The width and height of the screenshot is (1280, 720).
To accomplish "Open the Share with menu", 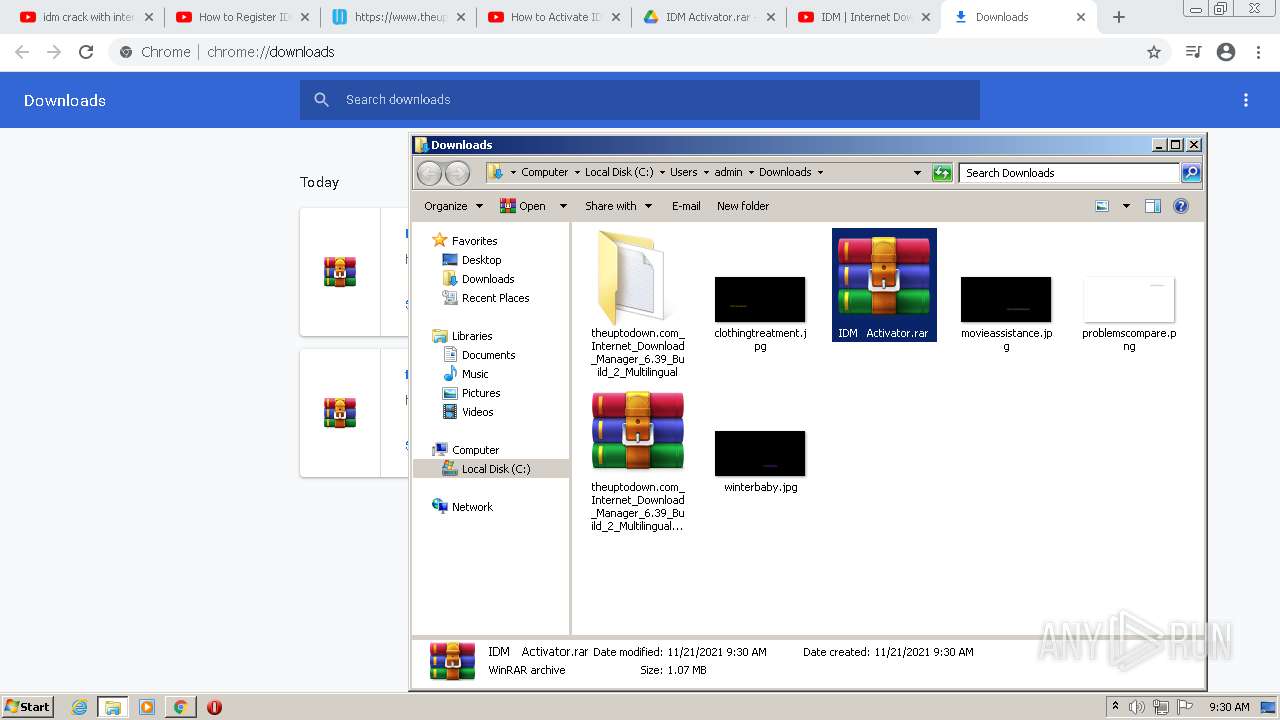I will click(618, 206).
